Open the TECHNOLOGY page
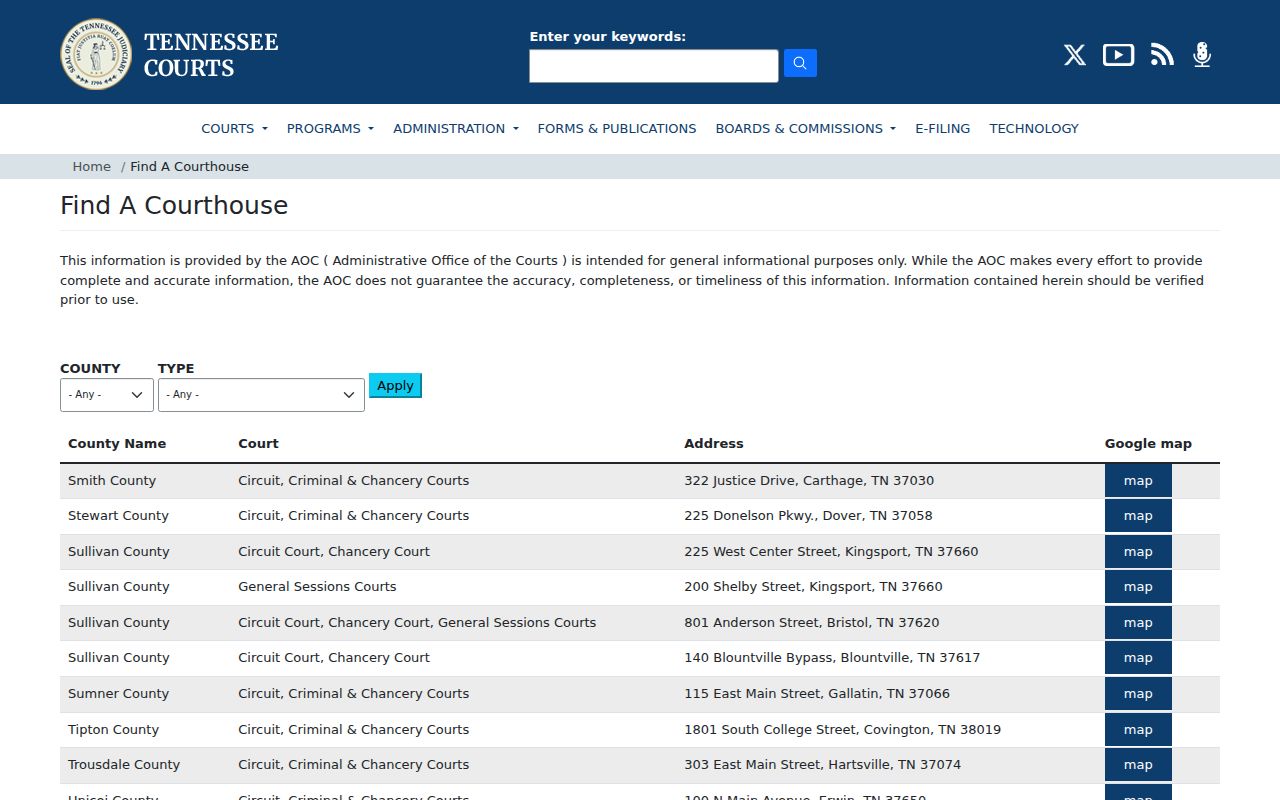Screen dimensions: 1280x800 coord(1034,128)
